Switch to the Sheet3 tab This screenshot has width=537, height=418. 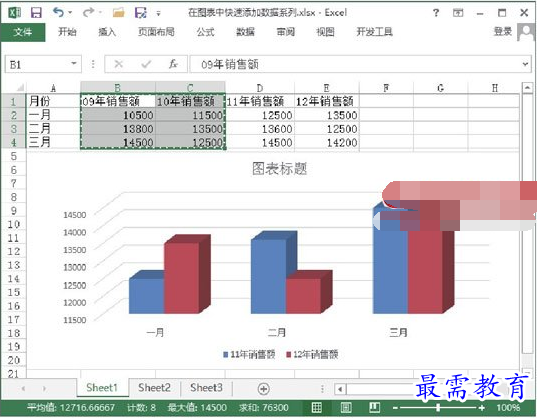(206, 388)
